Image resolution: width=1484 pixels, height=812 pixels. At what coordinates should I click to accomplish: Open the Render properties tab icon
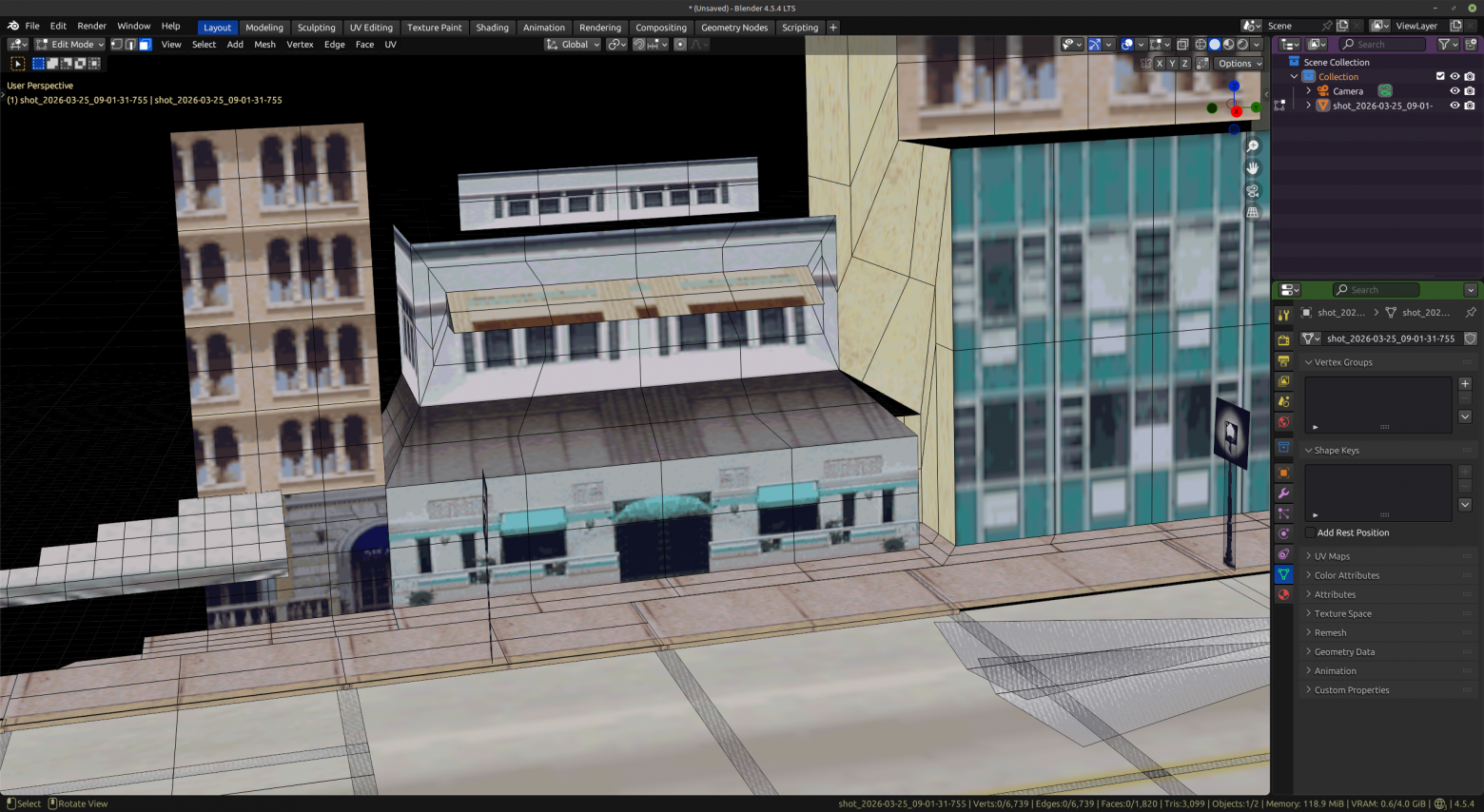point(1283,339)
